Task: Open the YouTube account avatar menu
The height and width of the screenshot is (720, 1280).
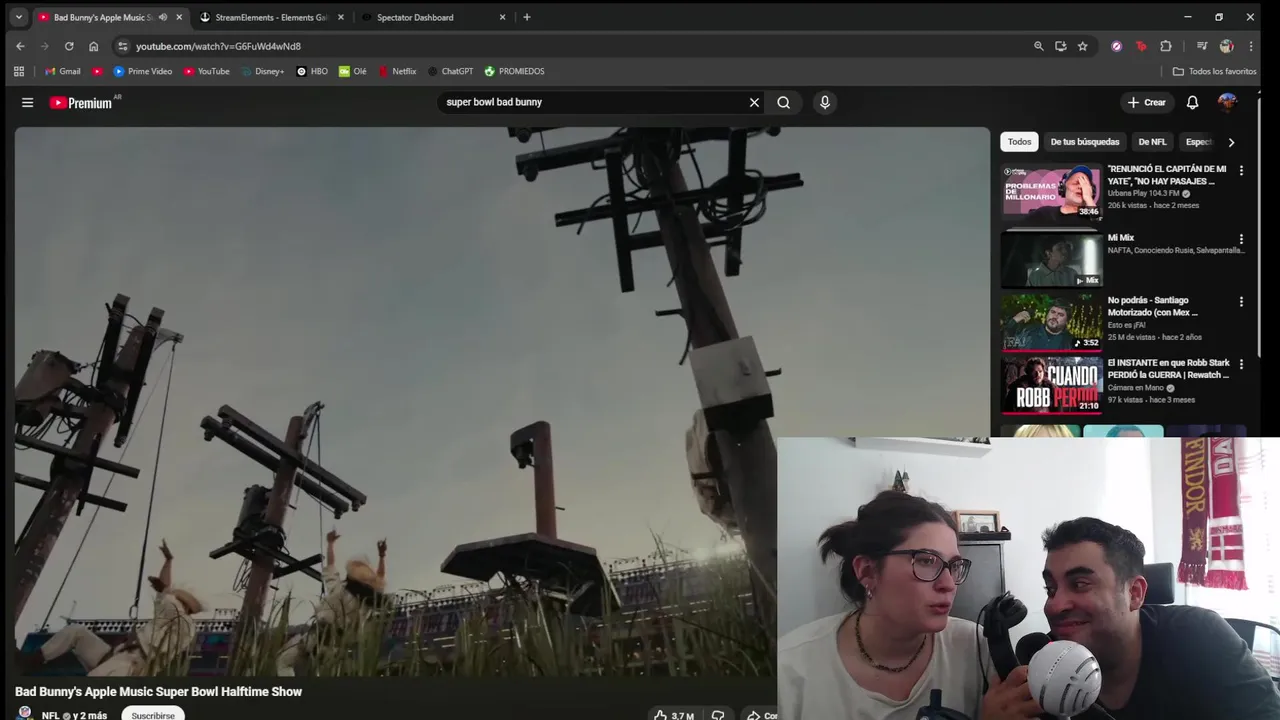Action: coord(1227,102)
